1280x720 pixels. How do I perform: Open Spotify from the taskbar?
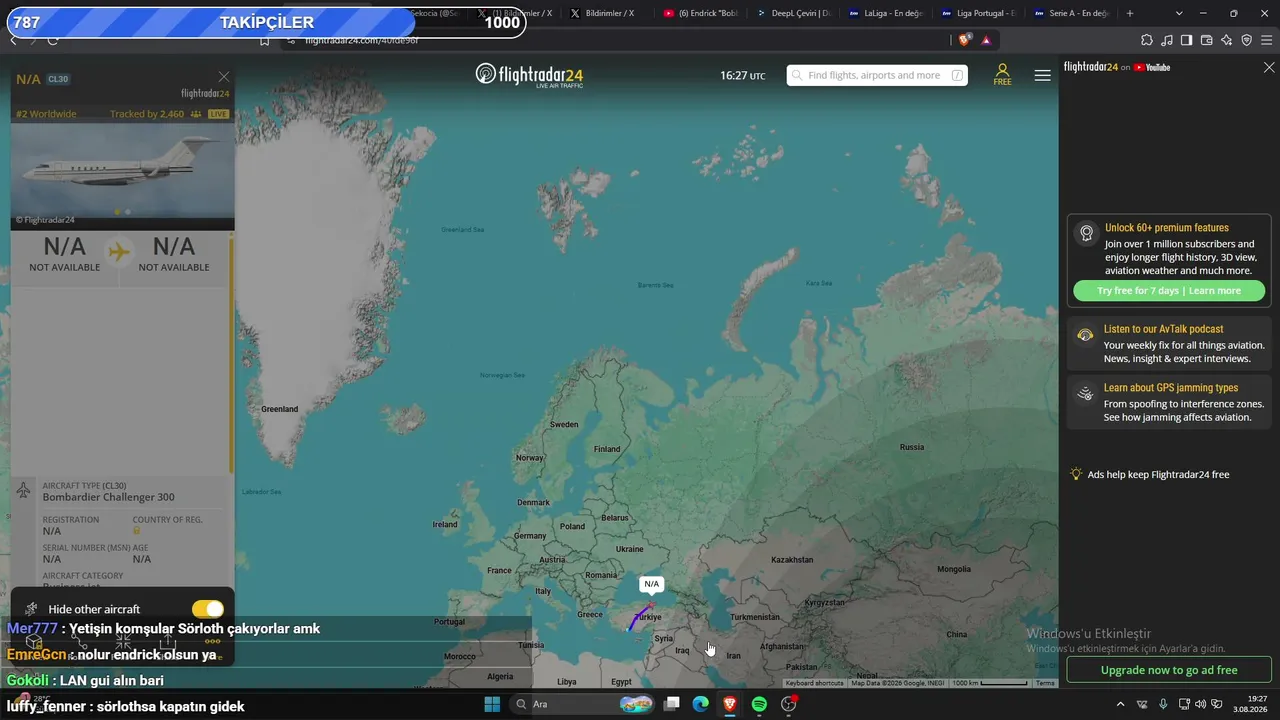click(x=759, y=704)
